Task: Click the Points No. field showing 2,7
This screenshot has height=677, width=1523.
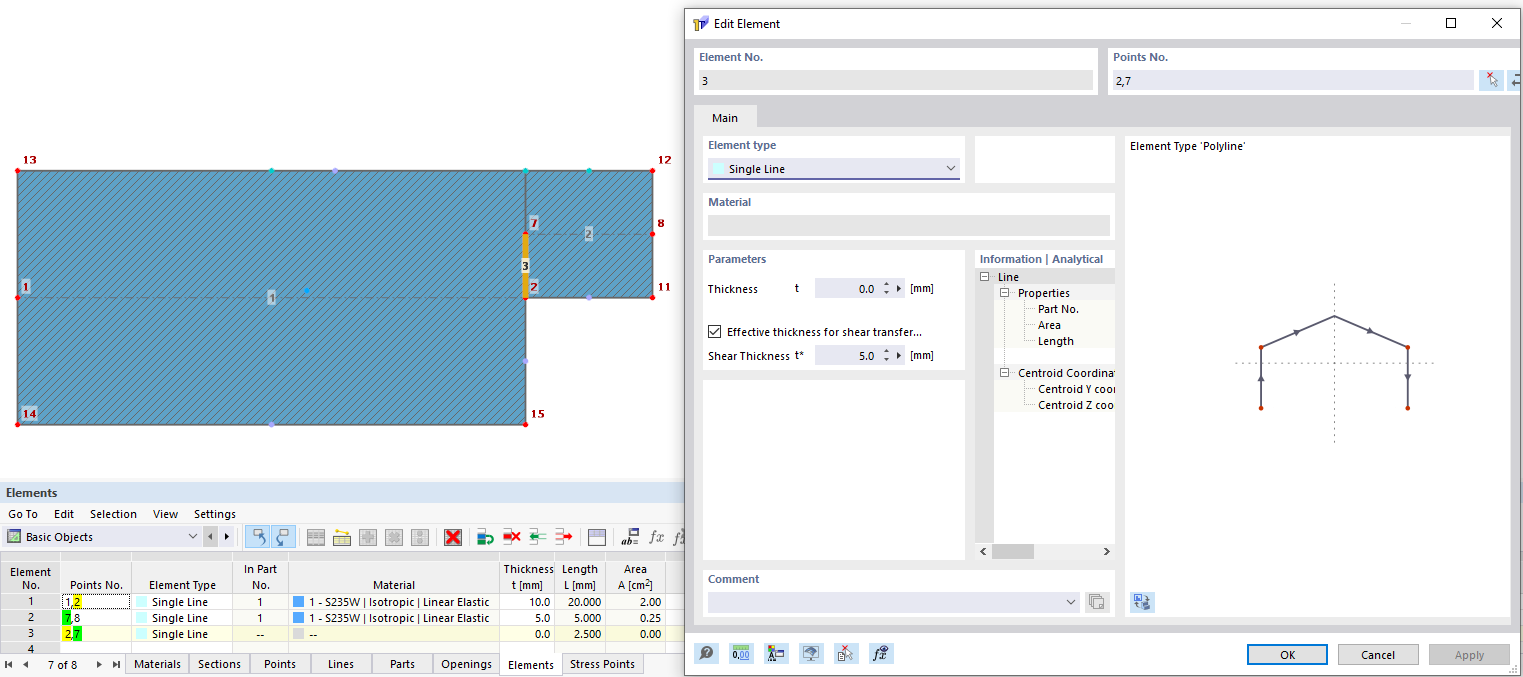Action: 1292,81
